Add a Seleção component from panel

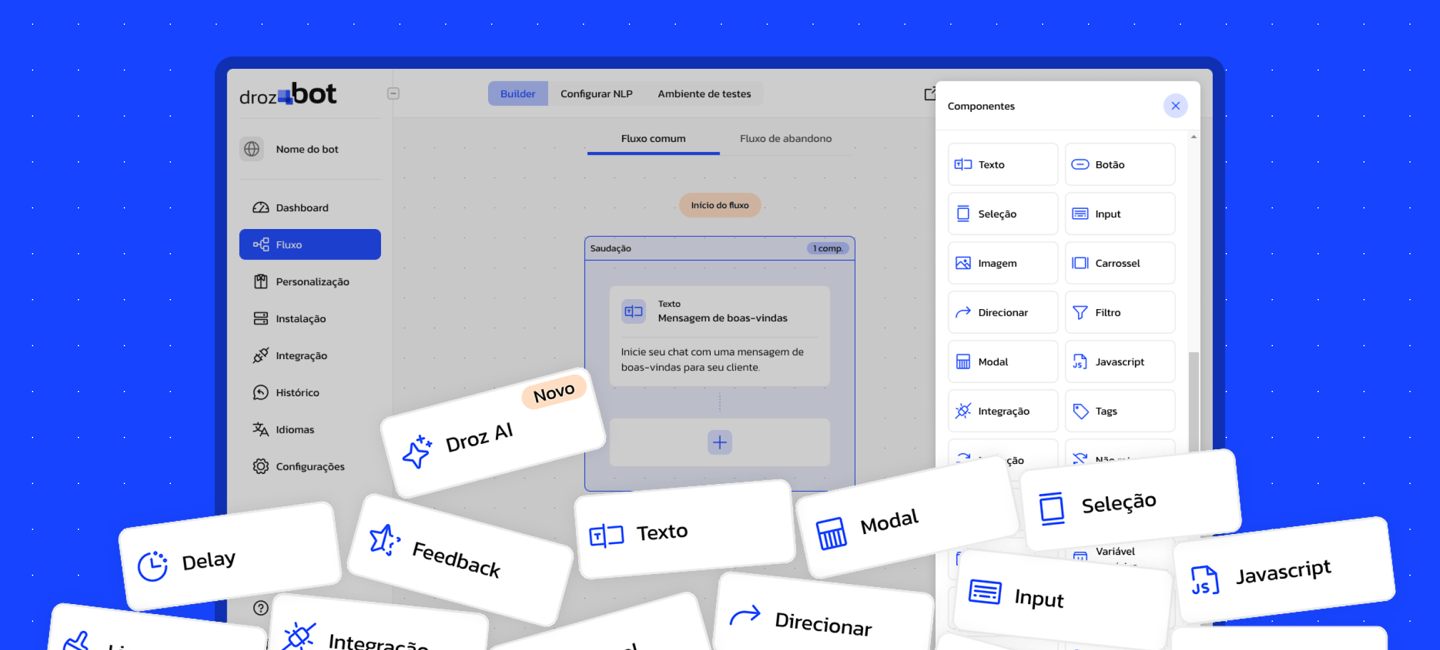tap(1003, 214)
